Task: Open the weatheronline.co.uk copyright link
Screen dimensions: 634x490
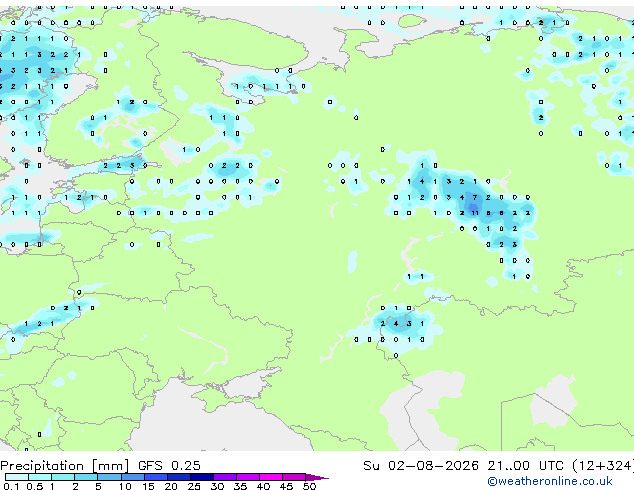Action: tap(550, 481)
